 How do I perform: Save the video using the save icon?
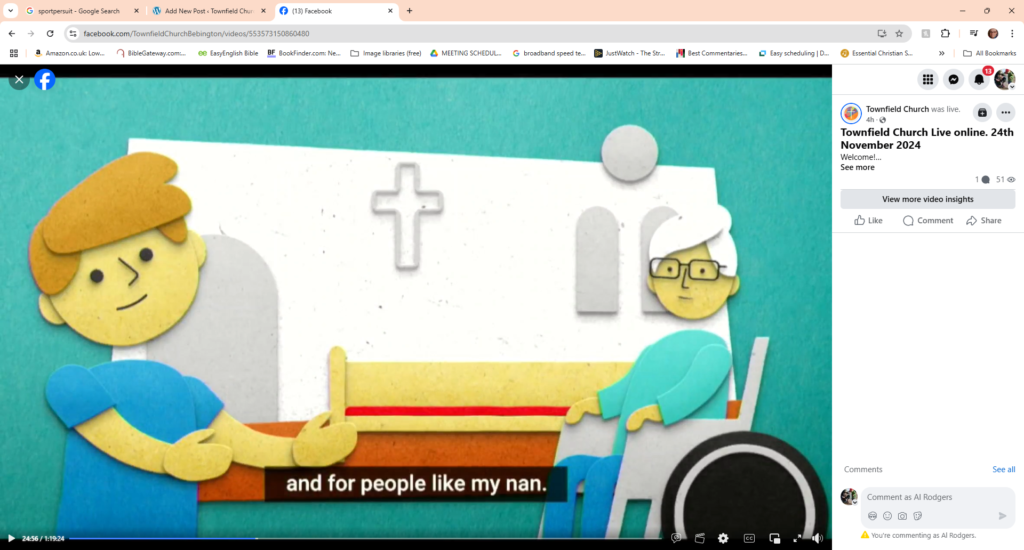982,112
